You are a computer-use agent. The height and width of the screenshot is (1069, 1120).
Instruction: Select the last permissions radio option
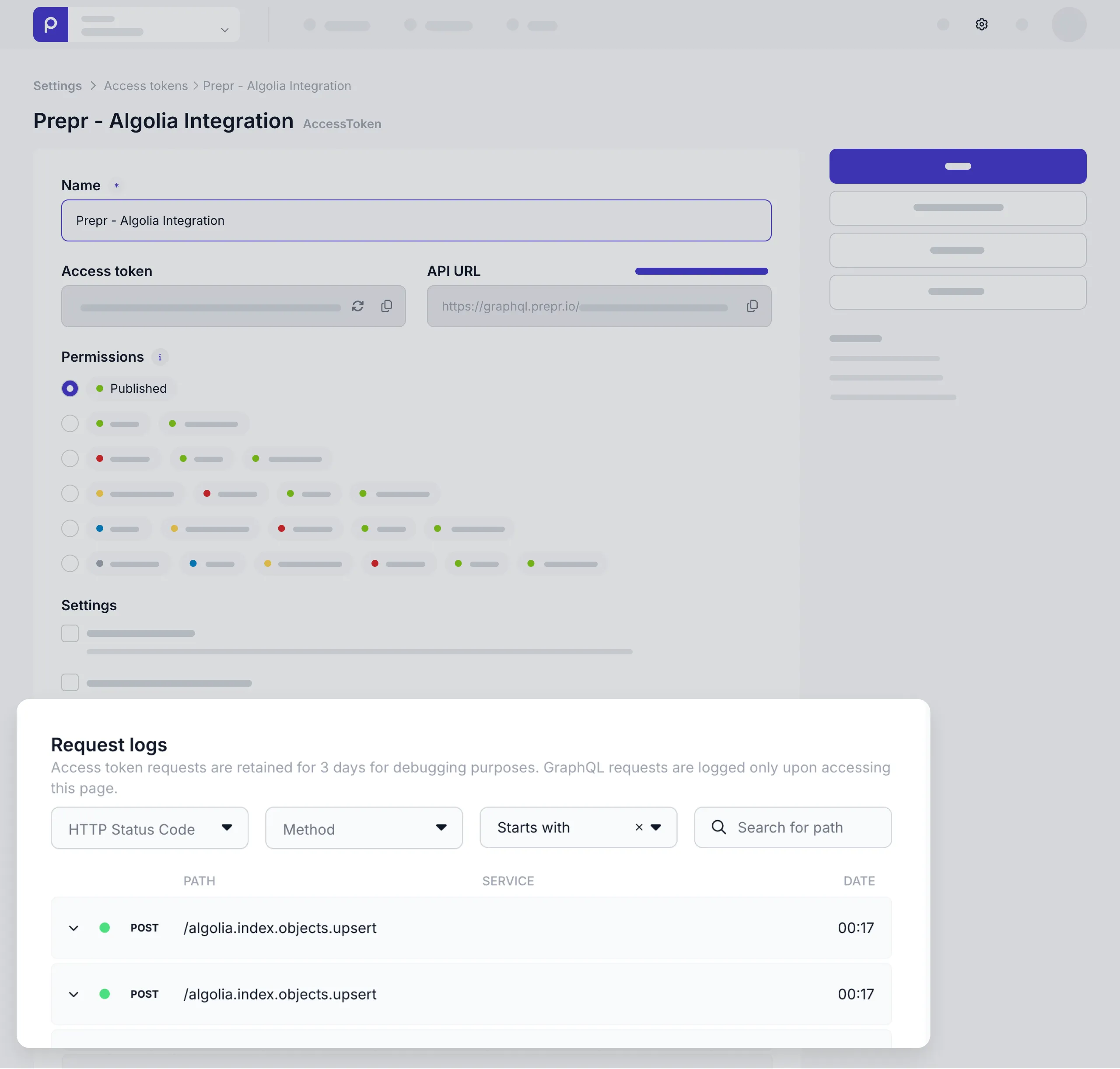70,563
